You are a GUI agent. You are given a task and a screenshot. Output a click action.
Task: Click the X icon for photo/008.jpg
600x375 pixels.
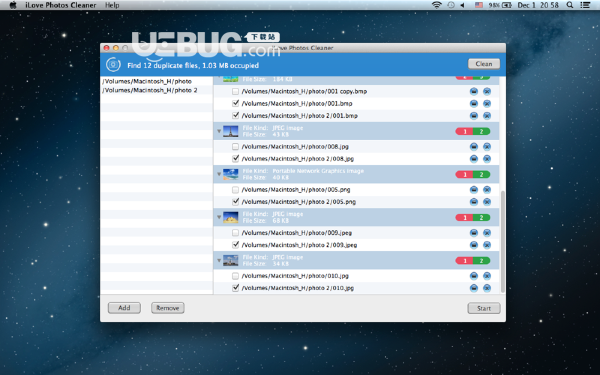(x=487, y=147)
